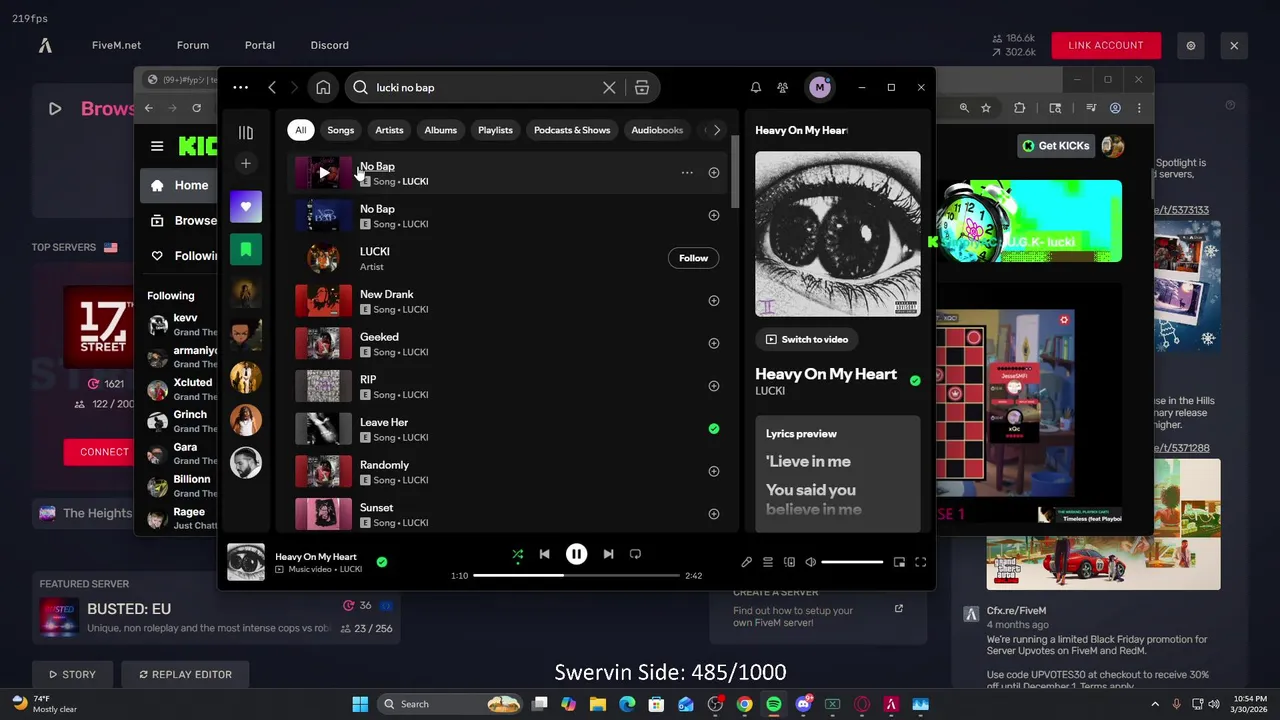
Task: Open Kick Home sidebar item
Action: click(x=179, y=185)
